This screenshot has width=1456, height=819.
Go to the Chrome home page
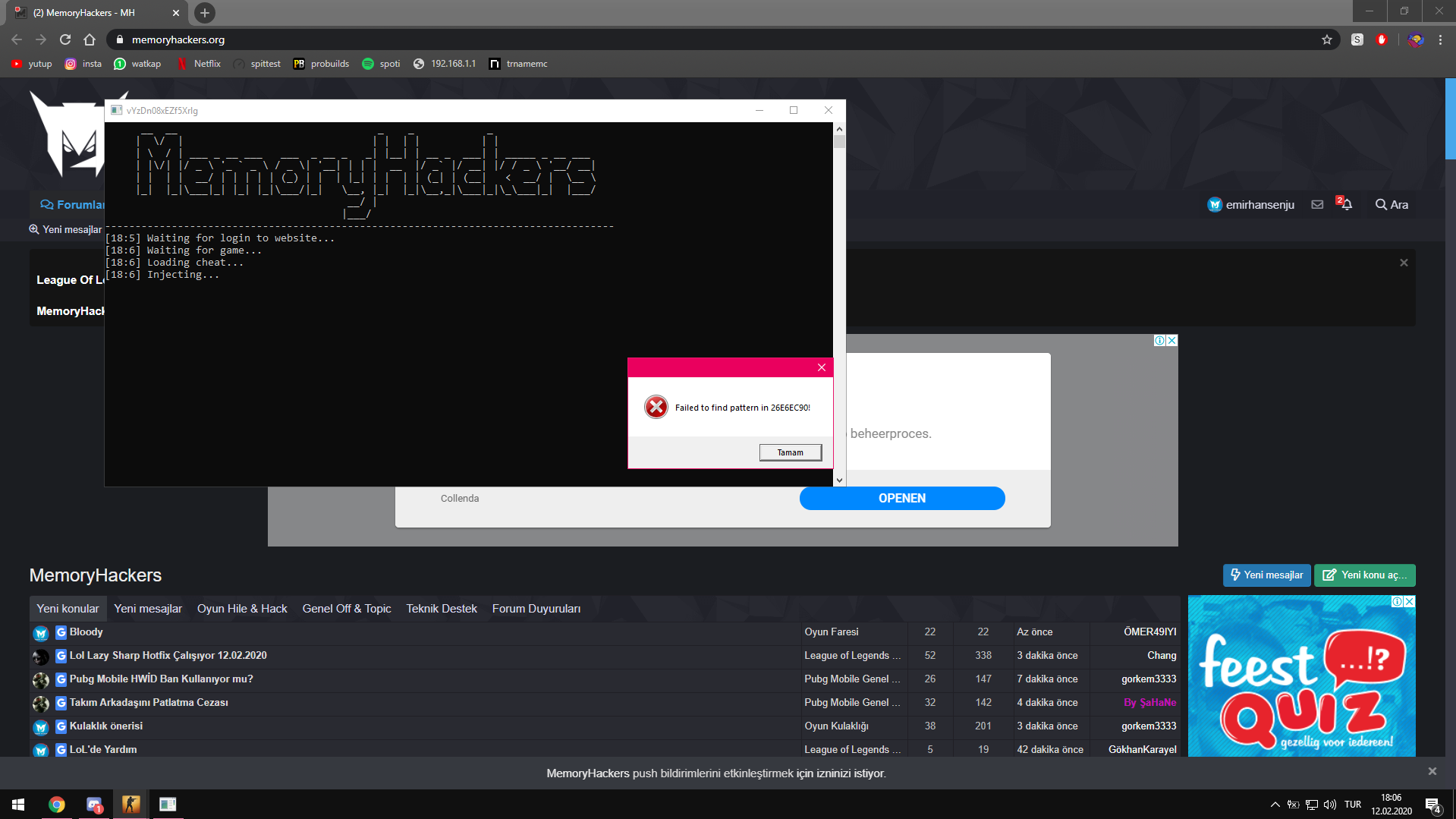[90, 39]
